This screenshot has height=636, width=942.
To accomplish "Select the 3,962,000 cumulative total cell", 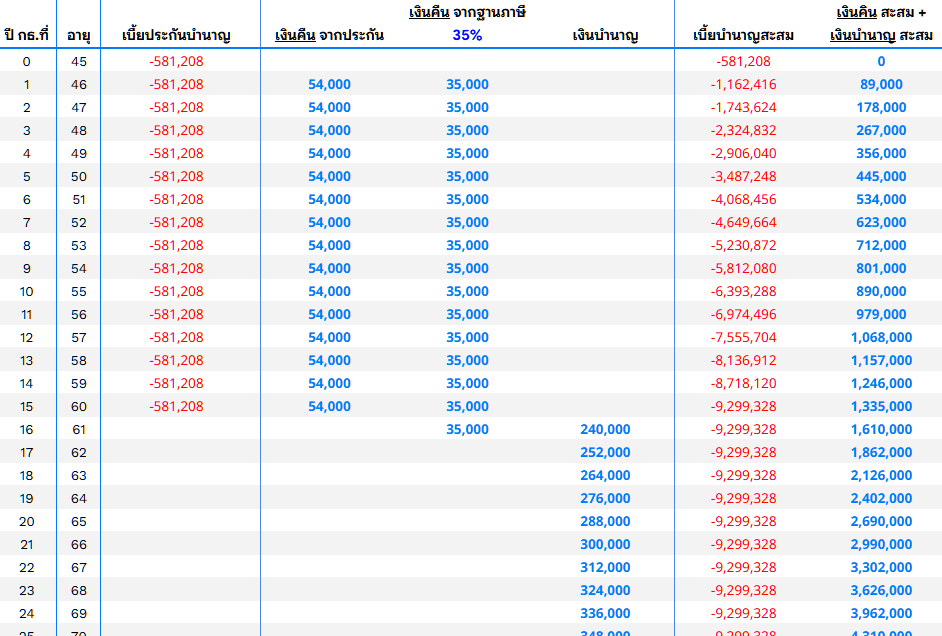I will tap(881, 613).
